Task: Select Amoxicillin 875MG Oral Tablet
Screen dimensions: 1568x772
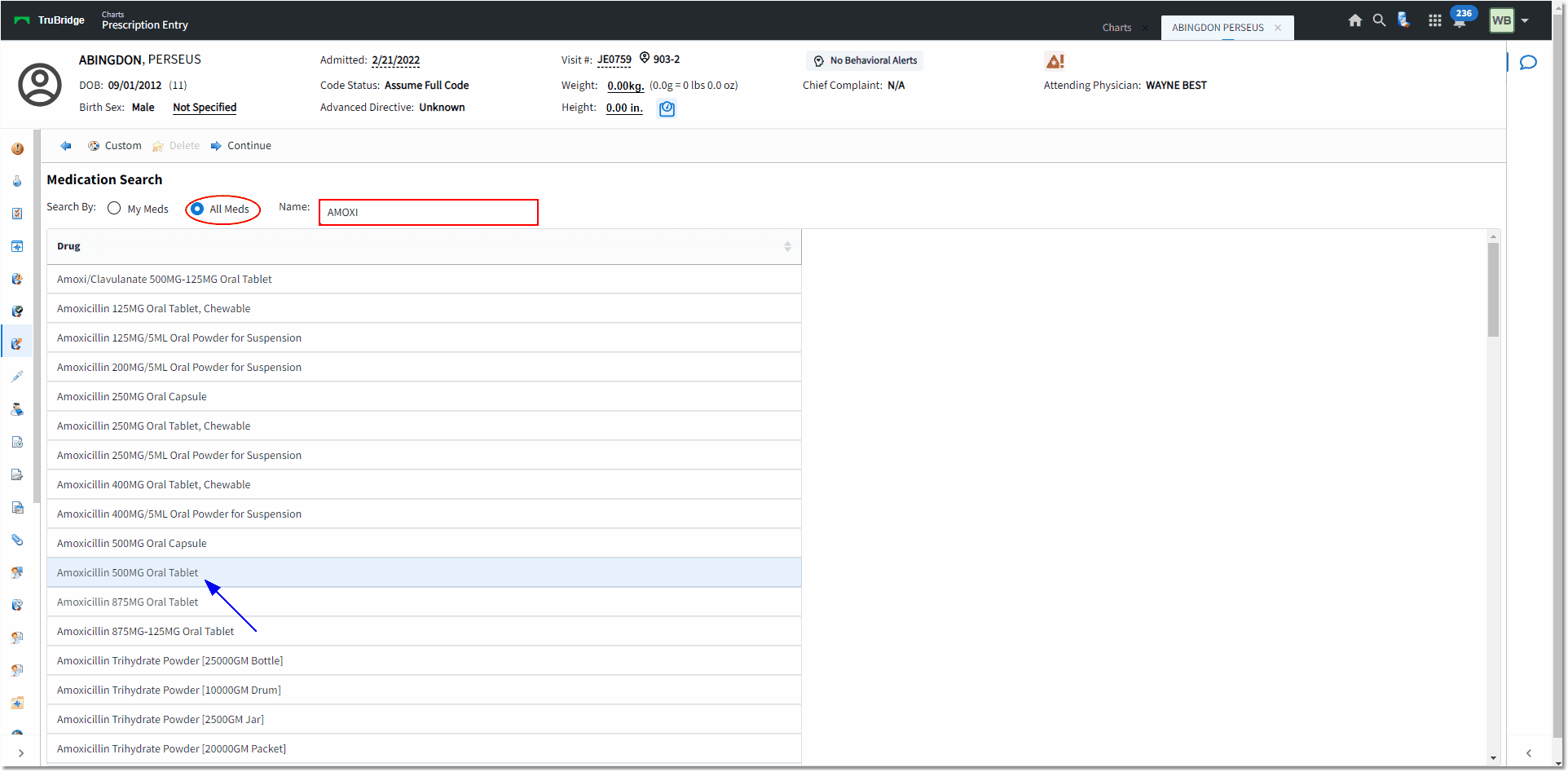Action: (x=424, y=602)
